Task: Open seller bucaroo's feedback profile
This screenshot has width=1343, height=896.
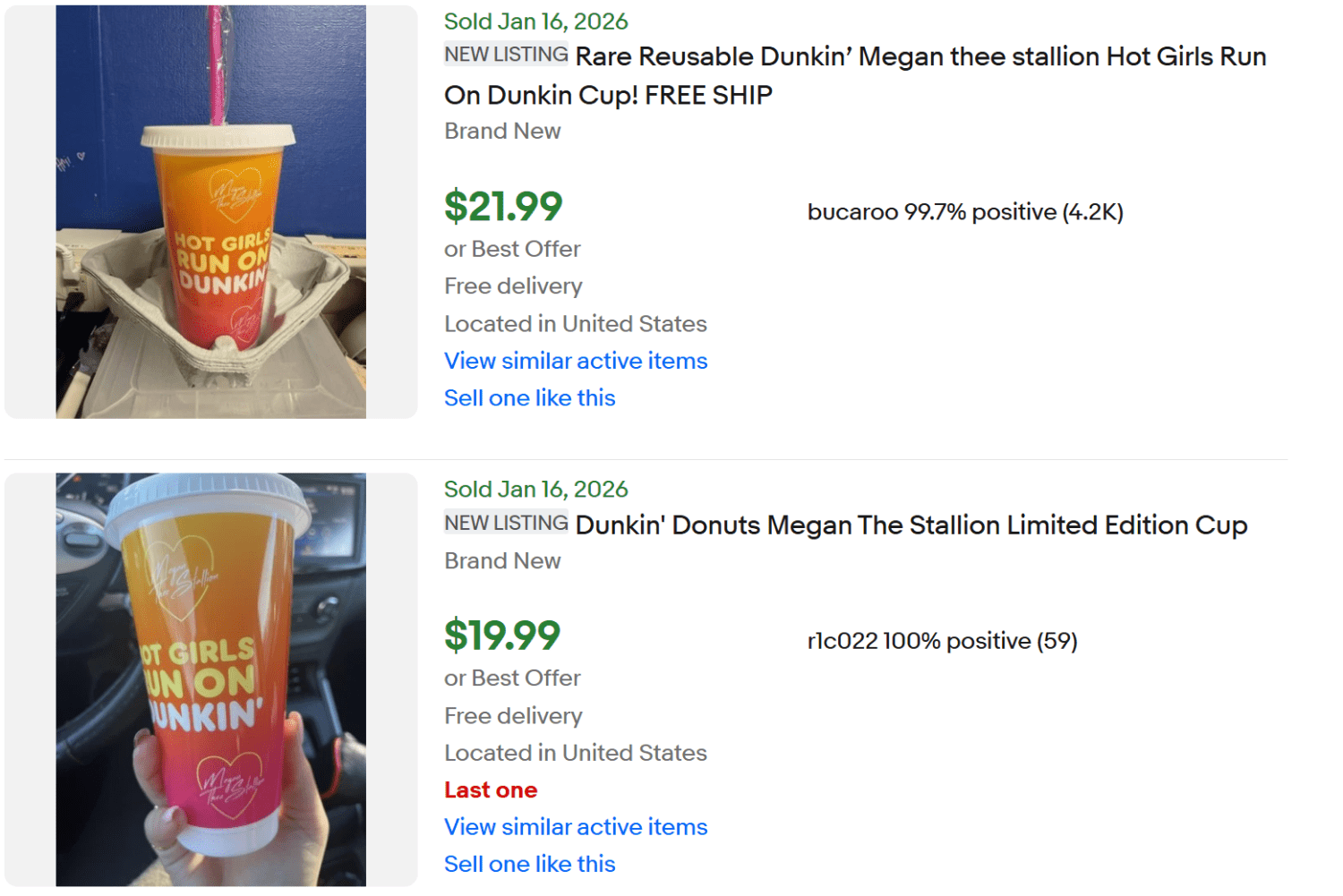Action: [x=964, y=212]
